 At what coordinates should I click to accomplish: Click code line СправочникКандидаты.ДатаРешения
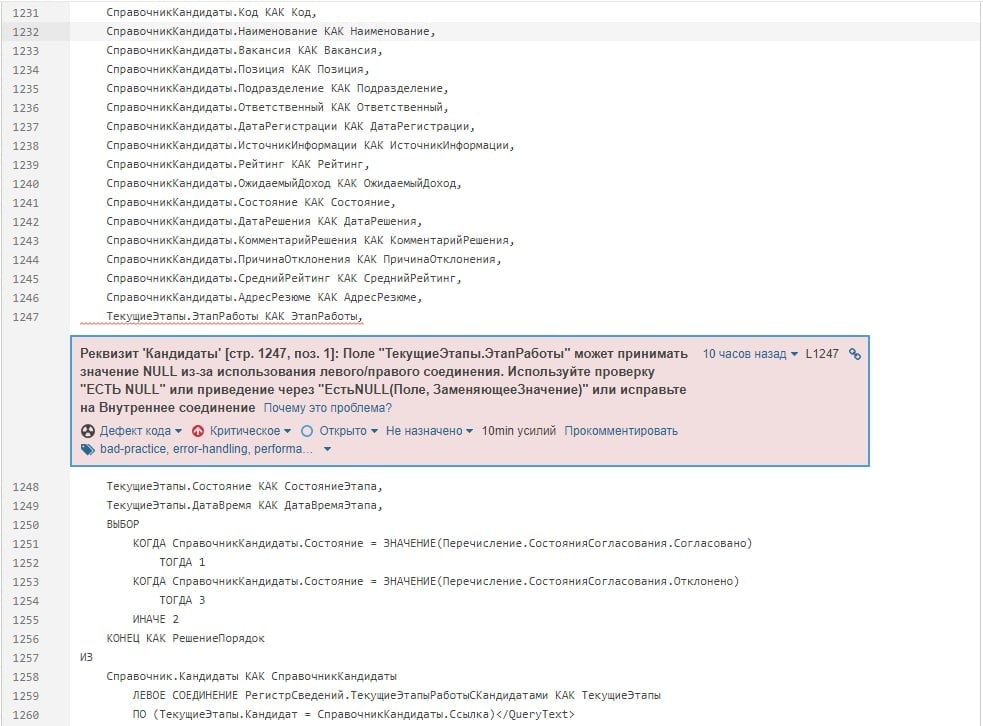[x=264, y=221]
